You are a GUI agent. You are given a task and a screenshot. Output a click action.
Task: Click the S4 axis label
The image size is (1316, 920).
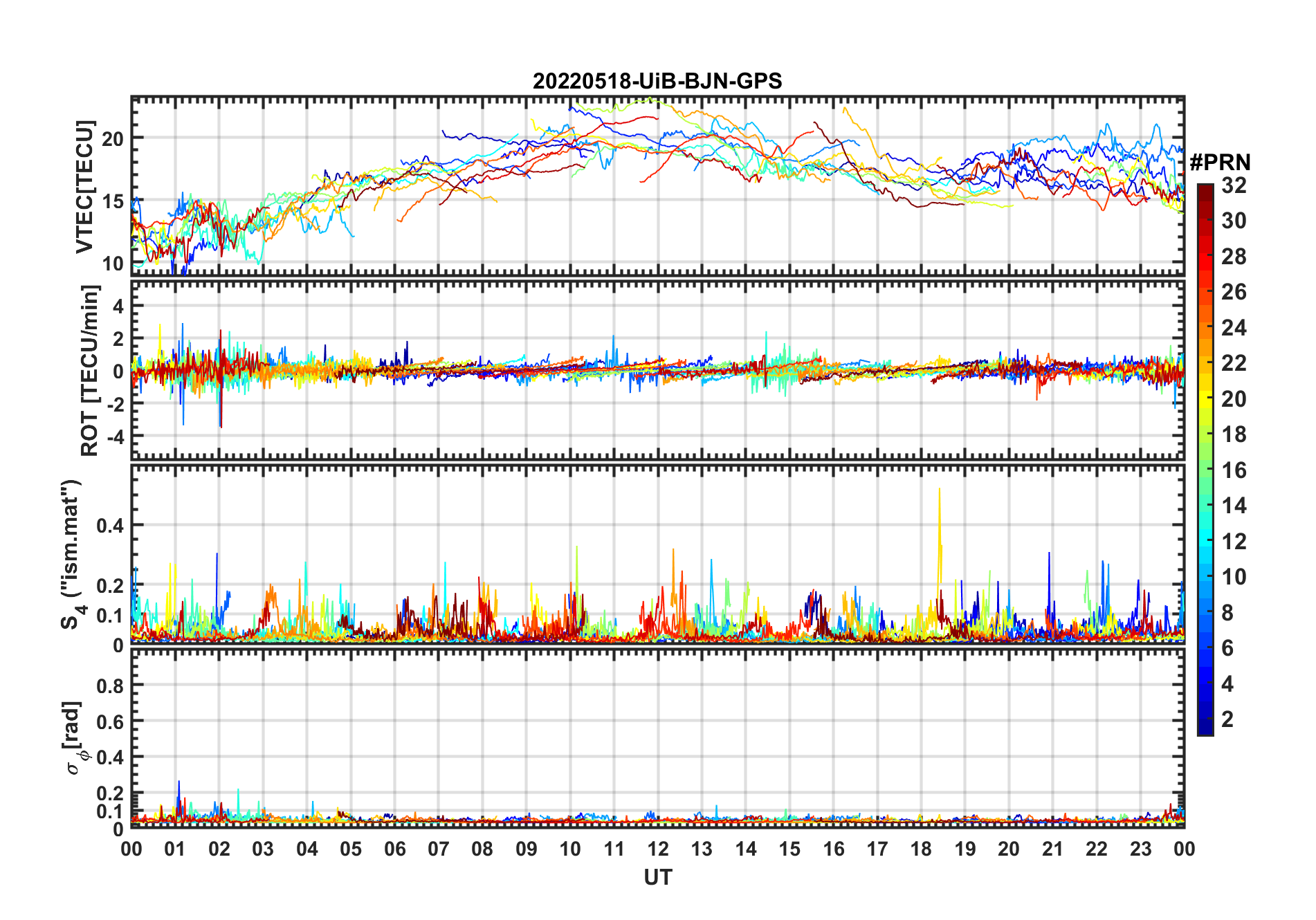tap(72, 555)
